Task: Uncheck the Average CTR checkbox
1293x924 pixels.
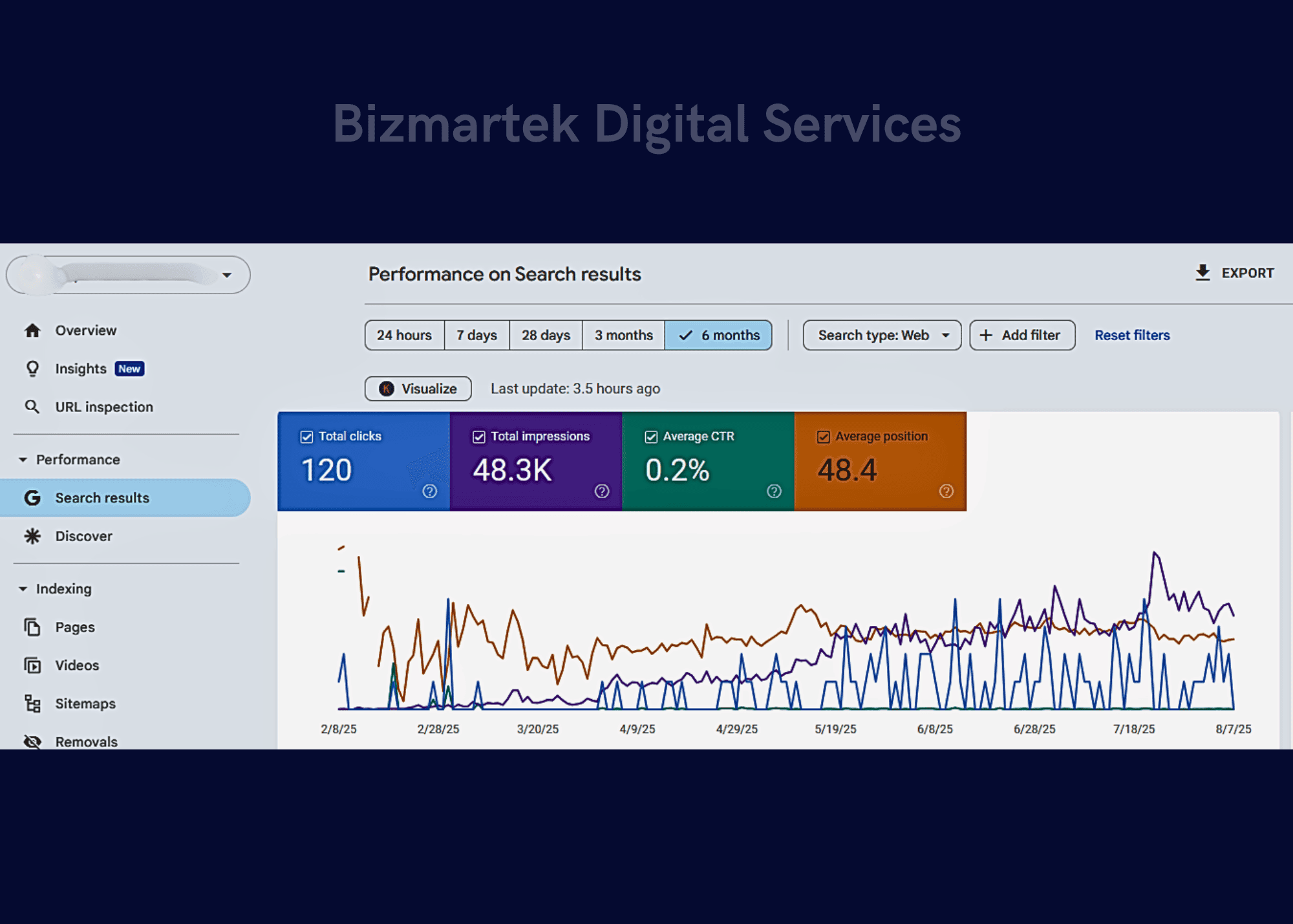Action: (651, 437)
